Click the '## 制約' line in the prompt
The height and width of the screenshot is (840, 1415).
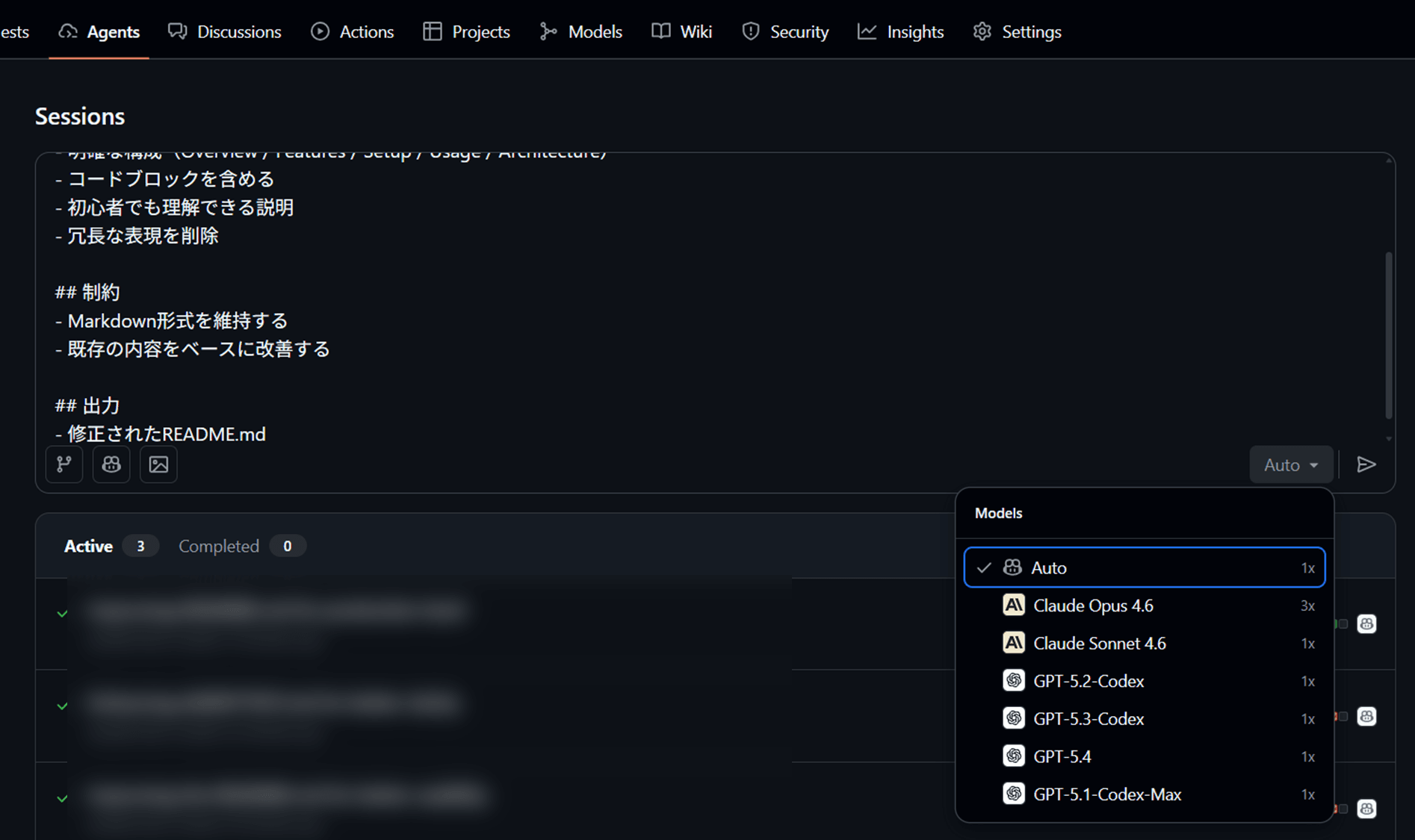(x=87, y=292)
